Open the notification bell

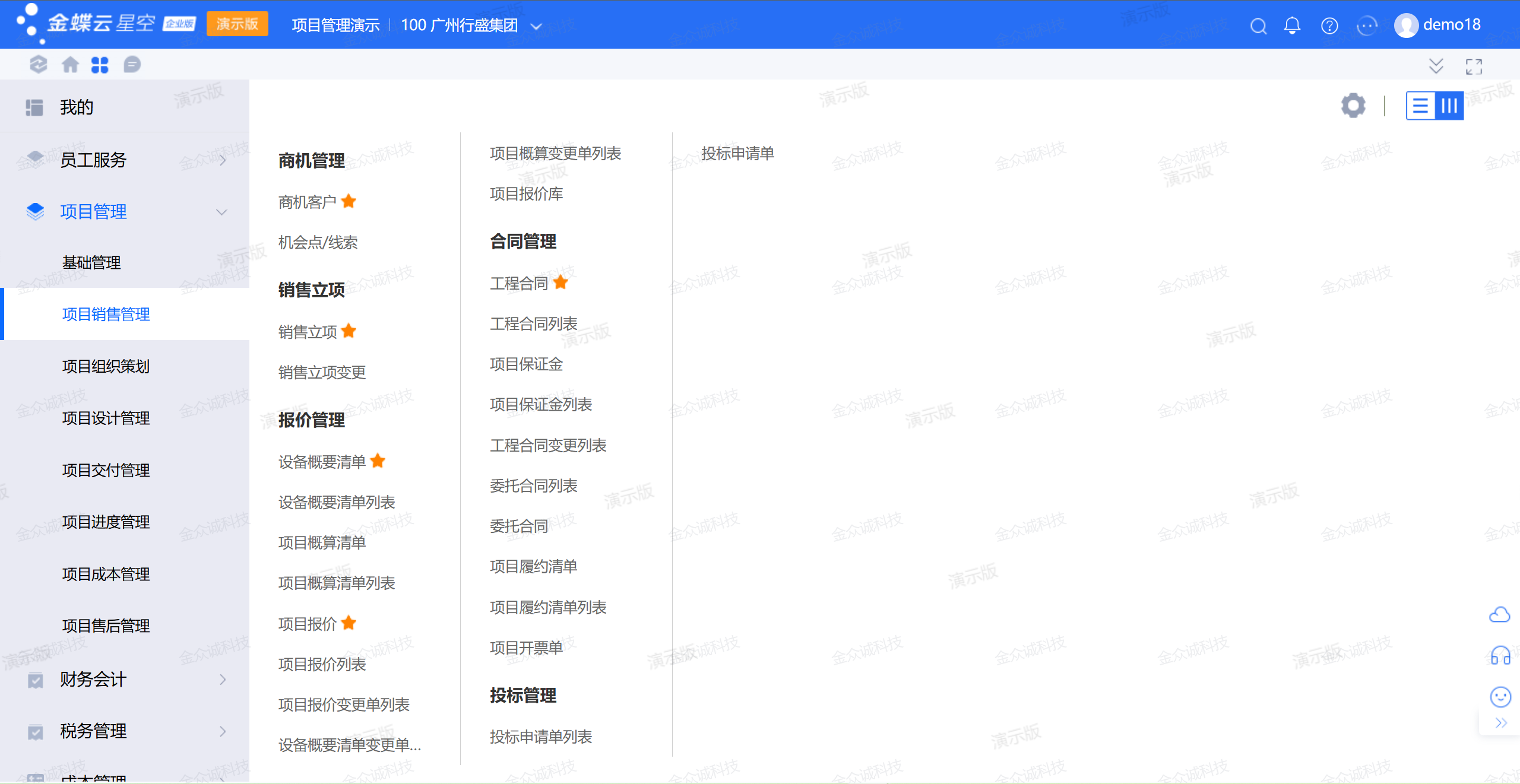1292,26
